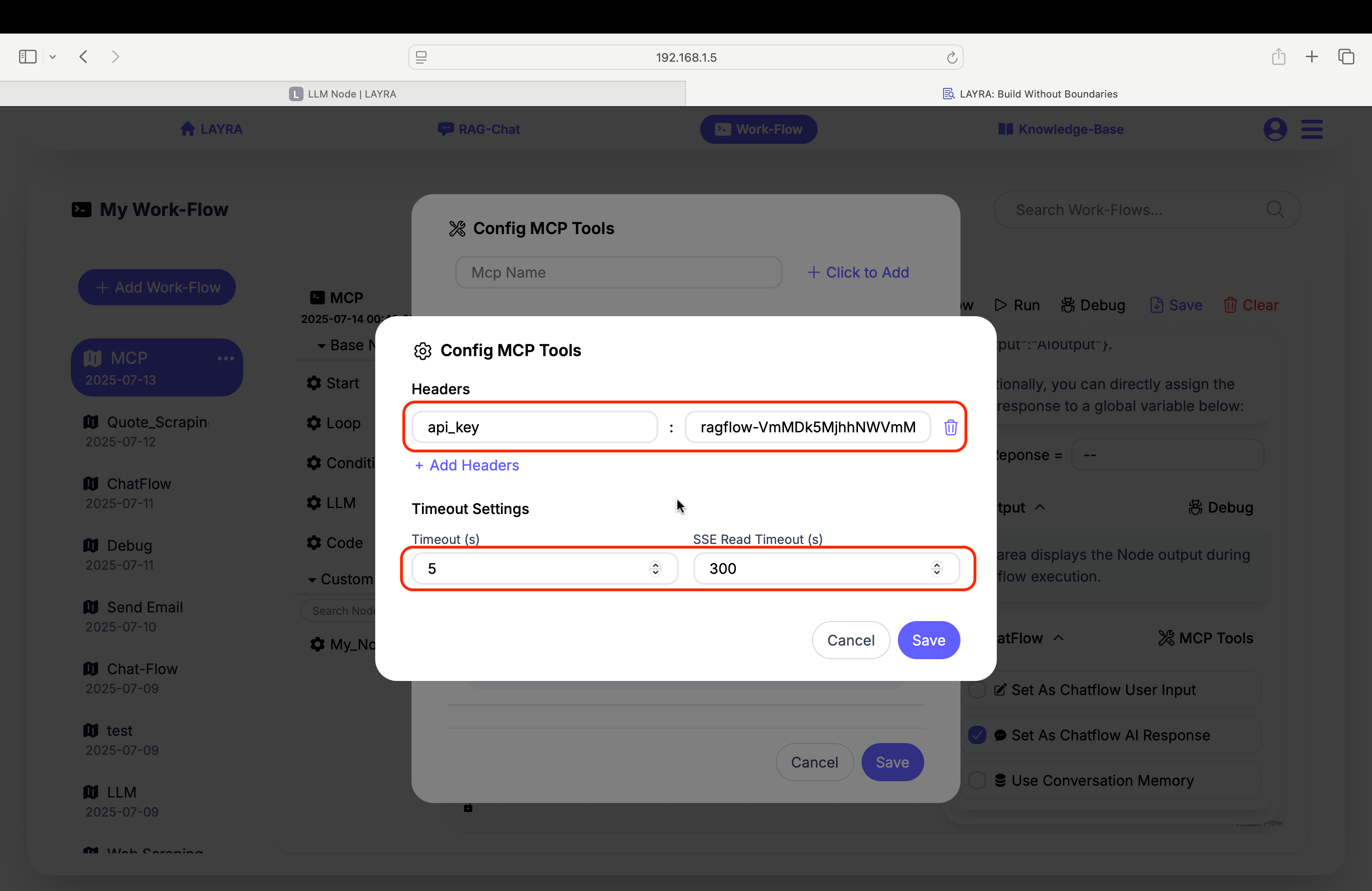
Task: Toggle the Safari sidebar
Action: pyautogui.click(x=28, y=56)
